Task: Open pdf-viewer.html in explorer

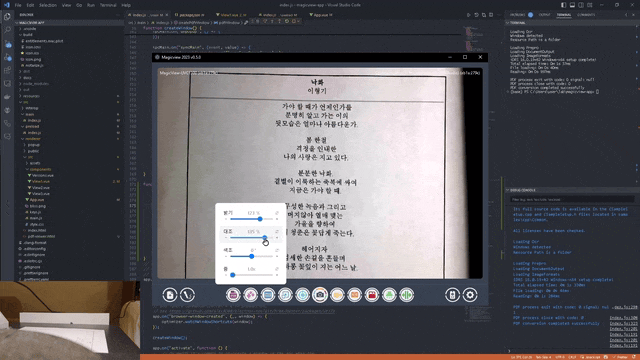Action: (41, 236)
